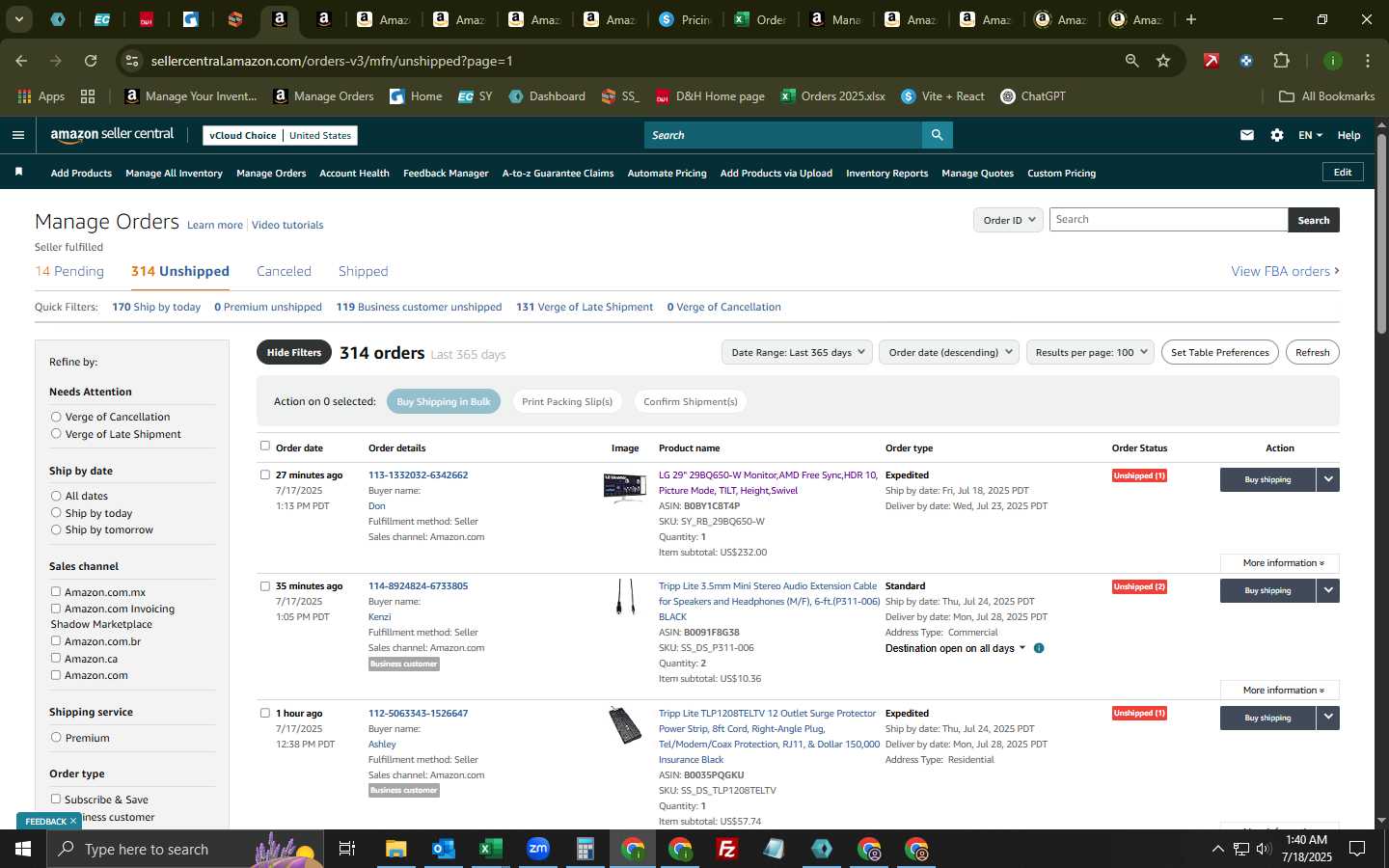
Task: Select Verge of Cancellation radio filter
Action: pos(56,417)
